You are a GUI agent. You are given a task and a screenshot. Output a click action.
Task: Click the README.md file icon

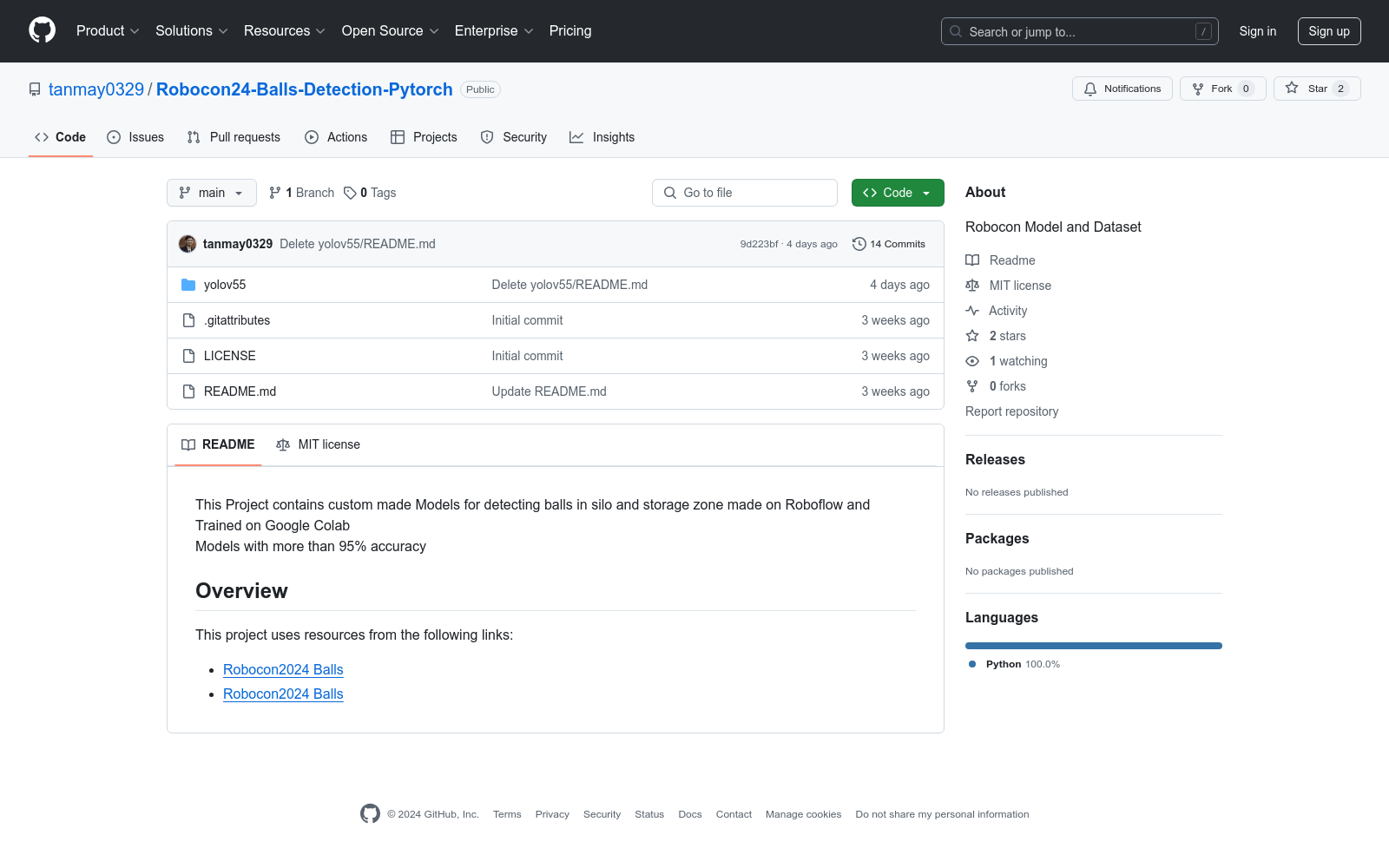coord(188,391)
